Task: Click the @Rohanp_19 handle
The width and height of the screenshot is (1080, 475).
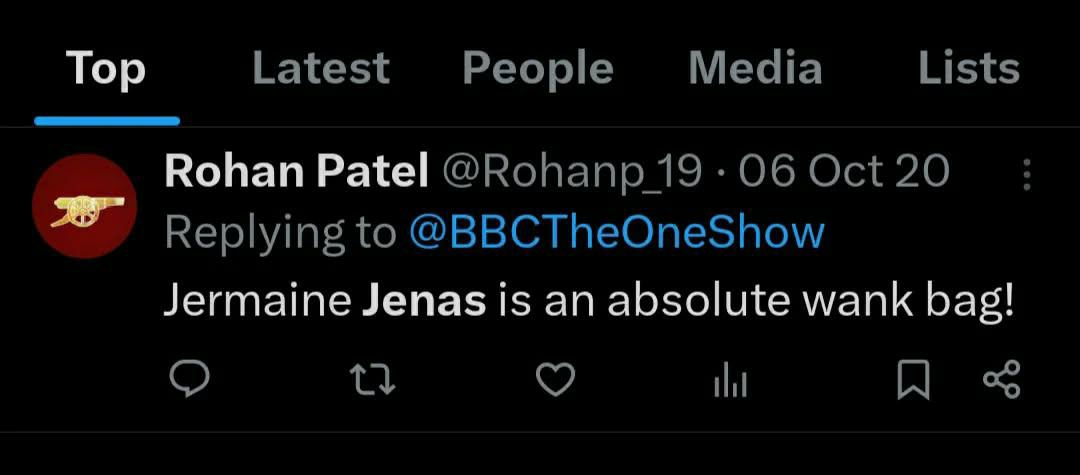Action: click(572, 172)
